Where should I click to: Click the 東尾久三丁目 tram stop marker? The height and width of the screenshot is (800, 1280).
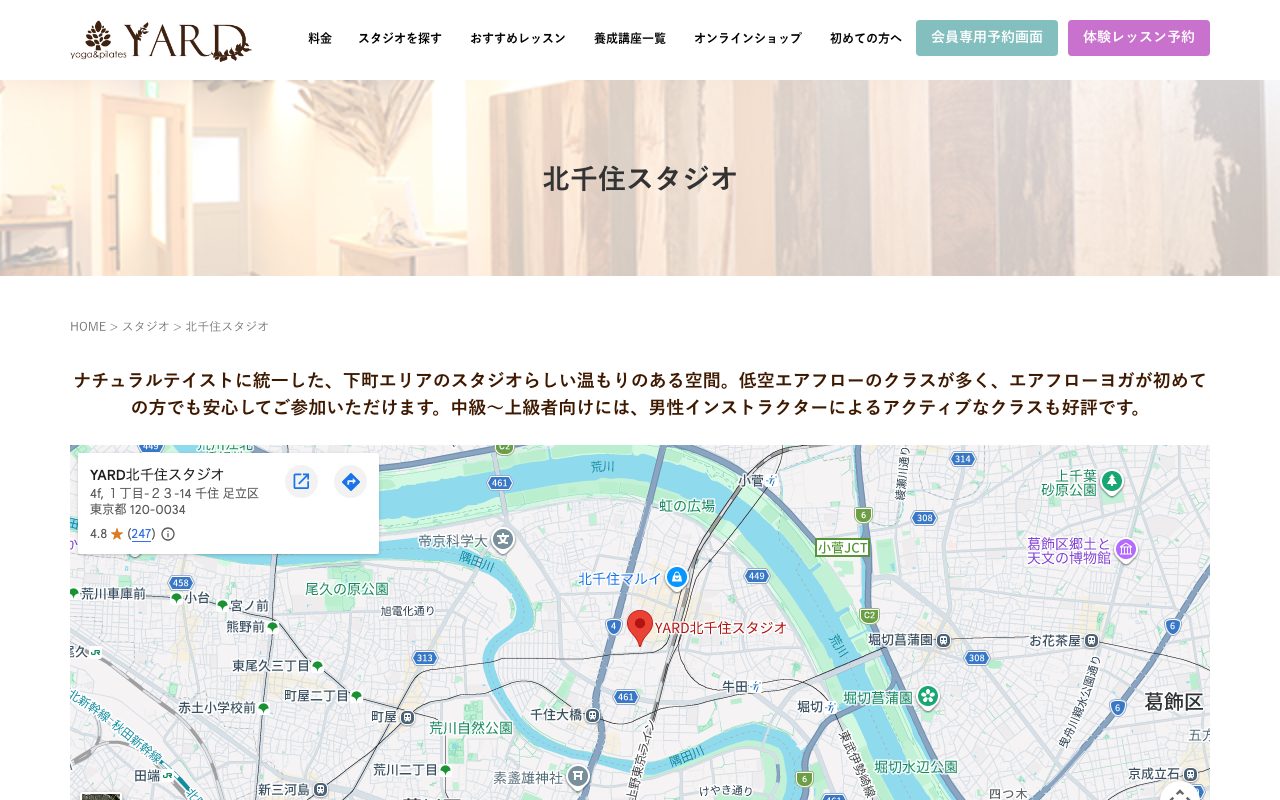[317, 665]
